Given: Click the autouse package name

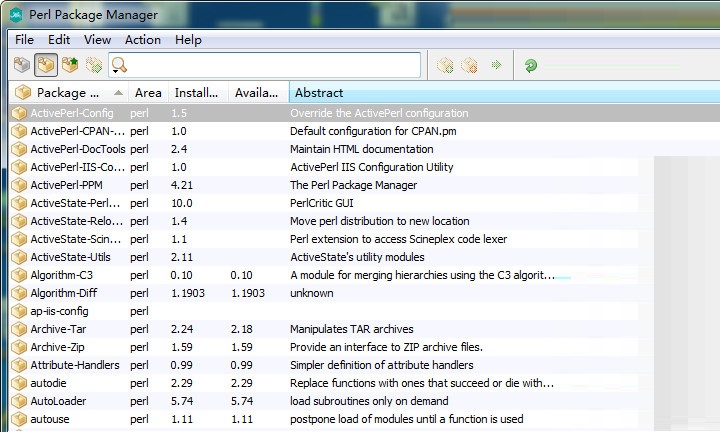Looking at the screenshot, I should [x=50, y=419].
